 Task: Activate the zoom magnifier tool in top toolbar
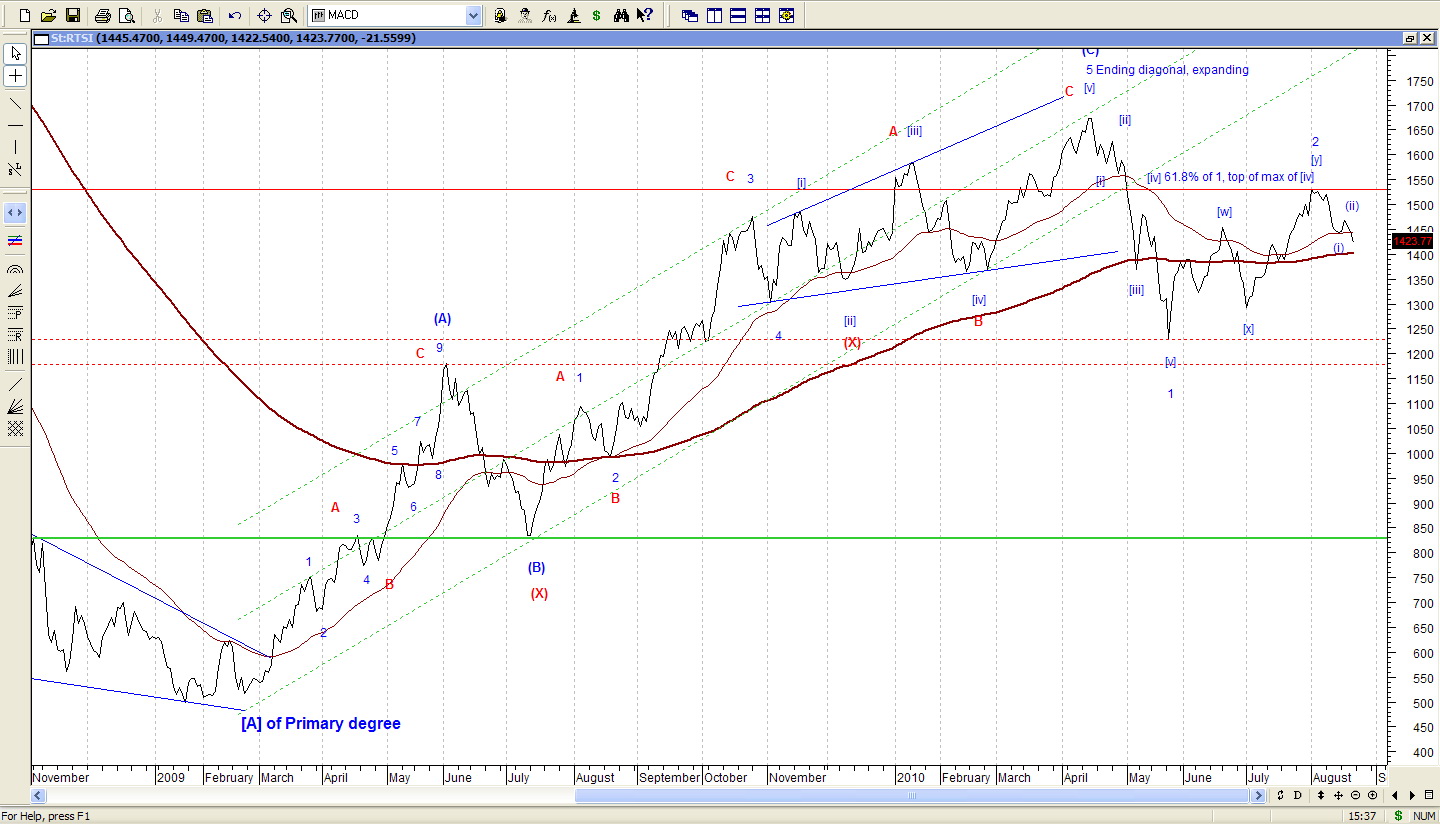(x=289, y=15)
